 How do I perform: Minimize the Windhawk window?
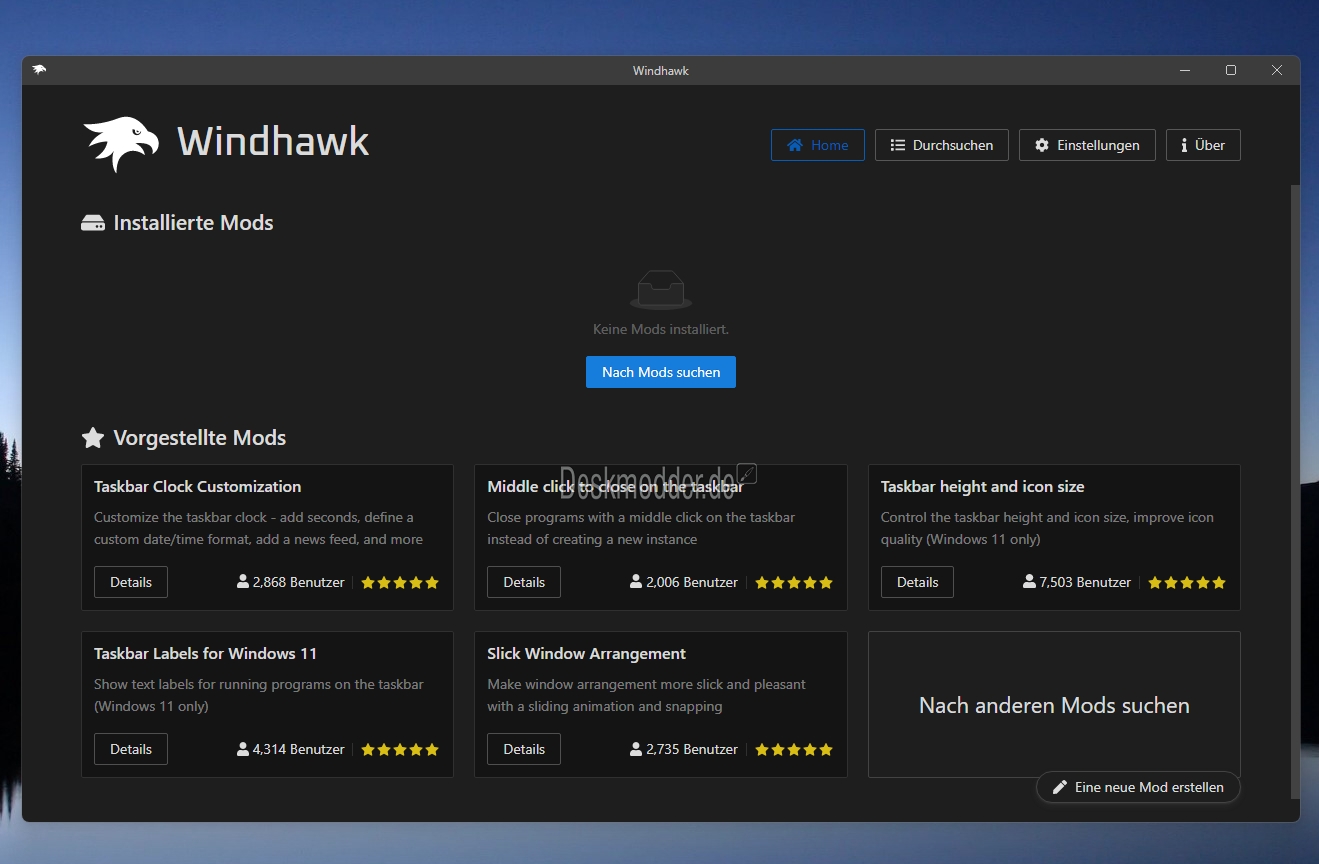point(1185,70)
